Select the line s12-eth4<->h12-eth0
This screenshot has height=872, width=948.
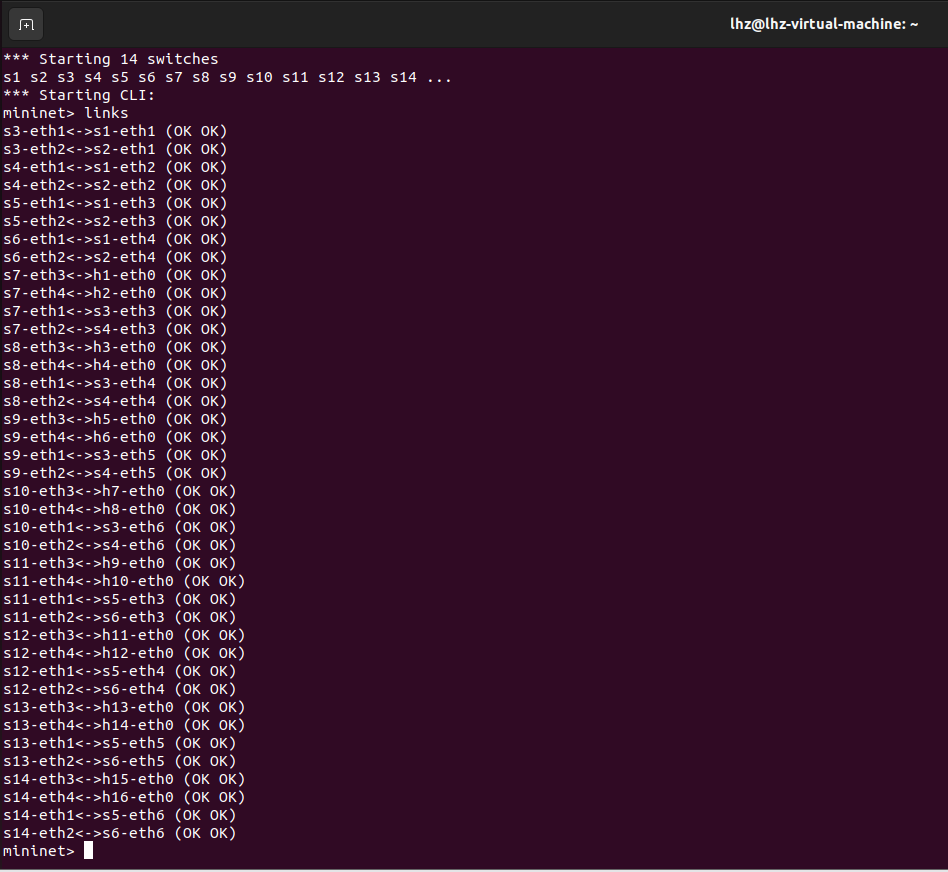[x=124, y=653]
